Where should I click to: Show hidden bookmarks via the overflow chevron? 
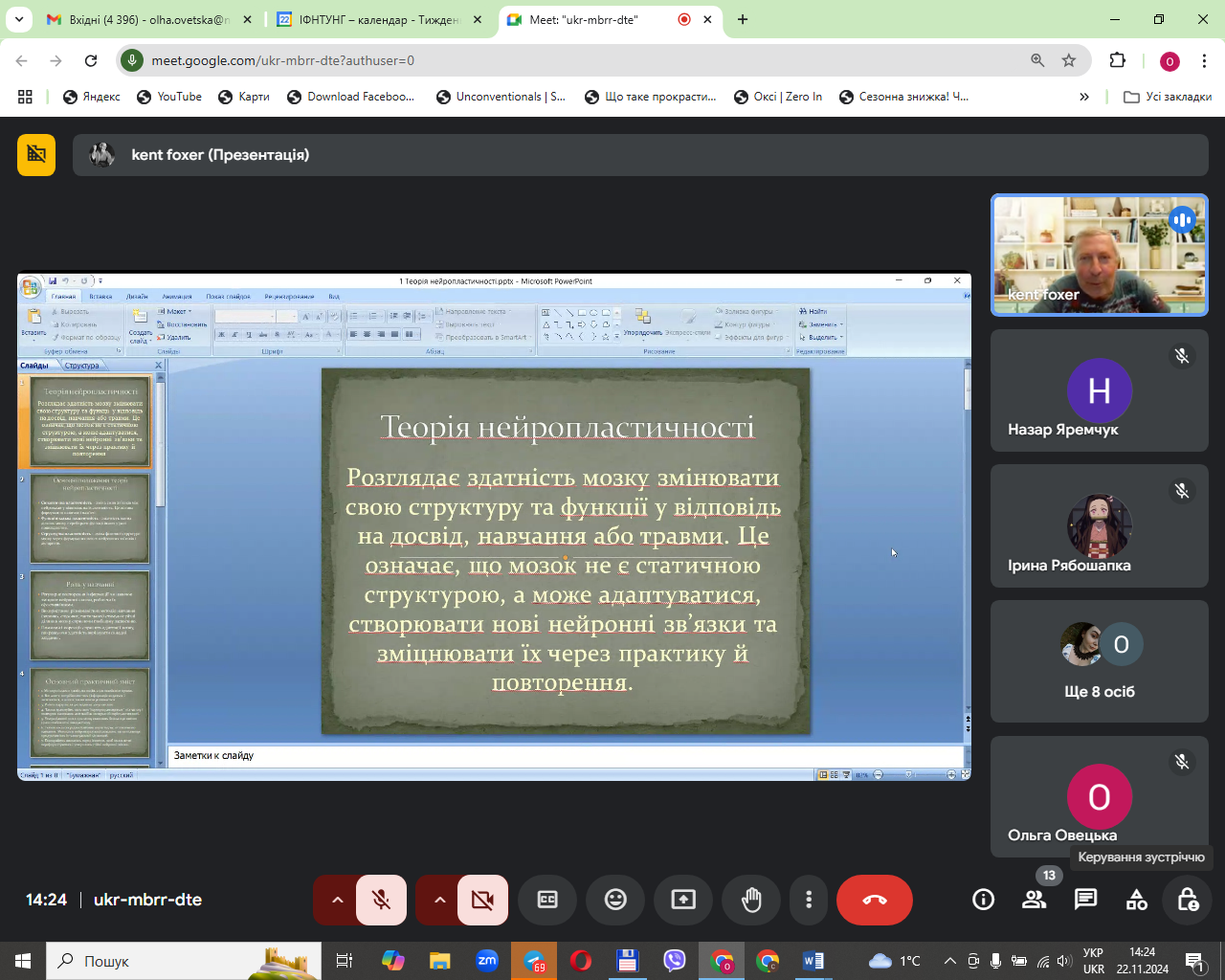[x=1084, y=97]
